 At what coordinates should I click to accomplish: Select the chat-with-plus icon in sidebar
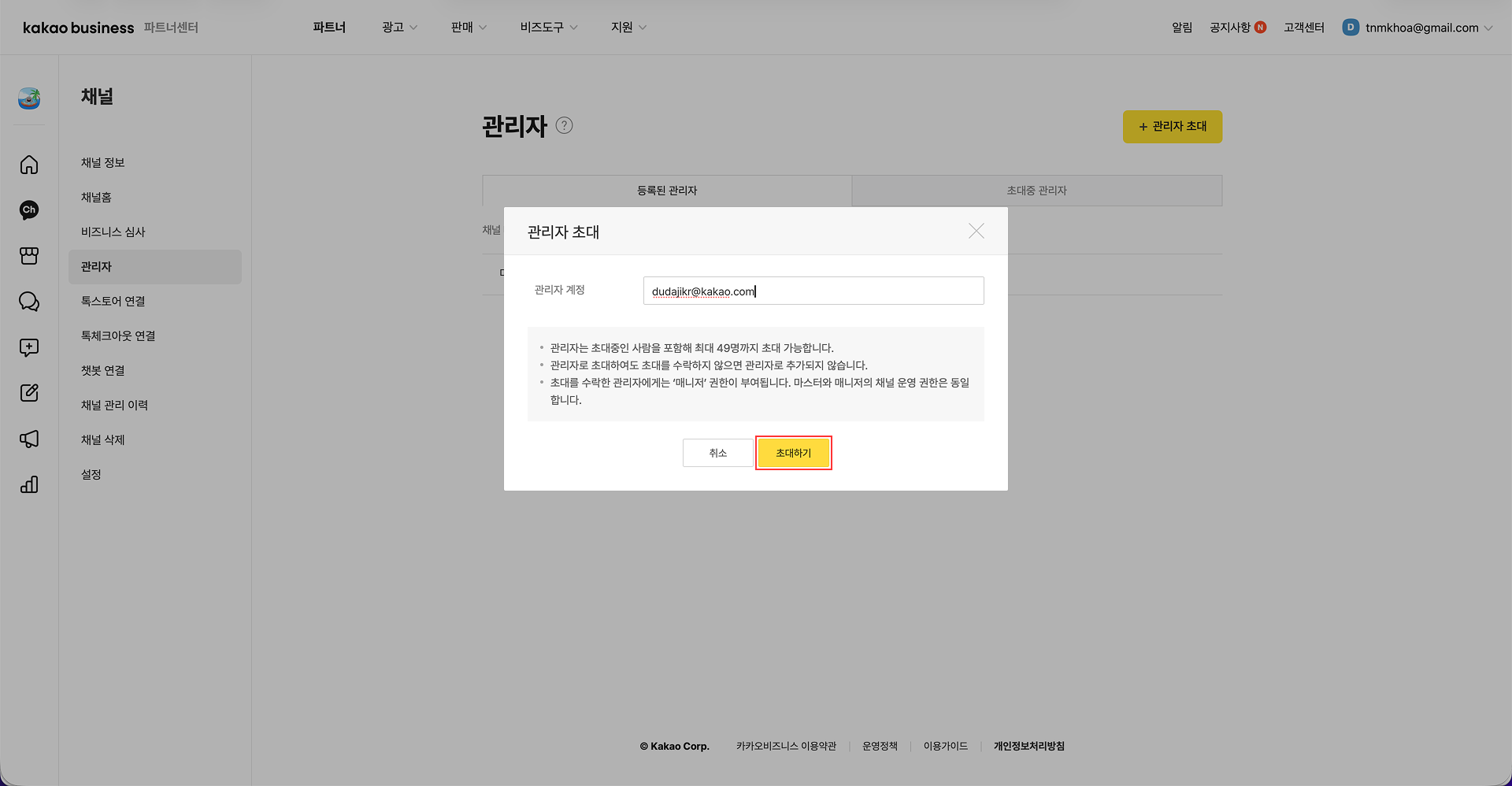pyautogui.click(x=29, y=347)
